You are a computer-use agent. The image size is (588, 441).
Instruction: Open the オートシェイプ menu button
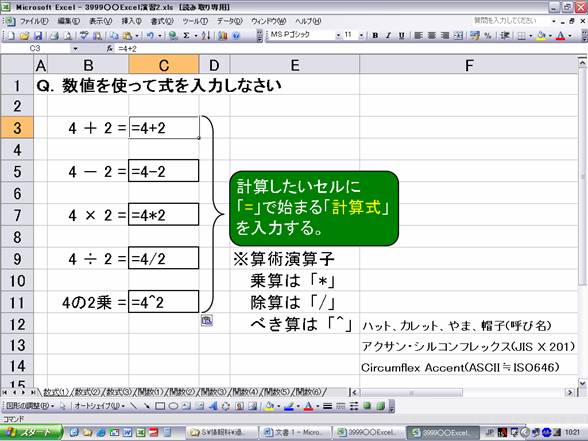click(99, 406)
